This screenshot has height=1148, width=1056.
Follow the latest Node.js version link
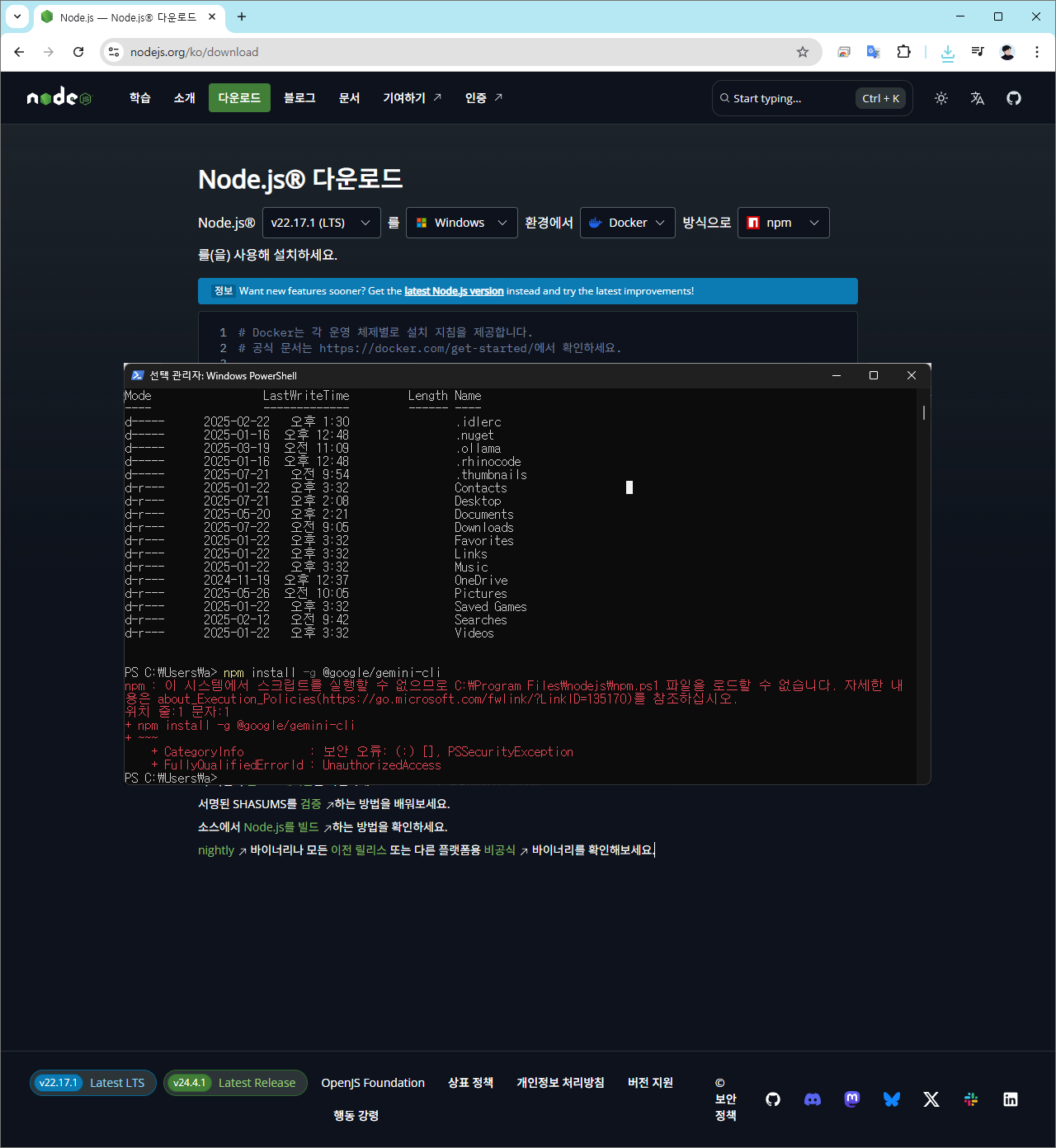click(453, 291)
